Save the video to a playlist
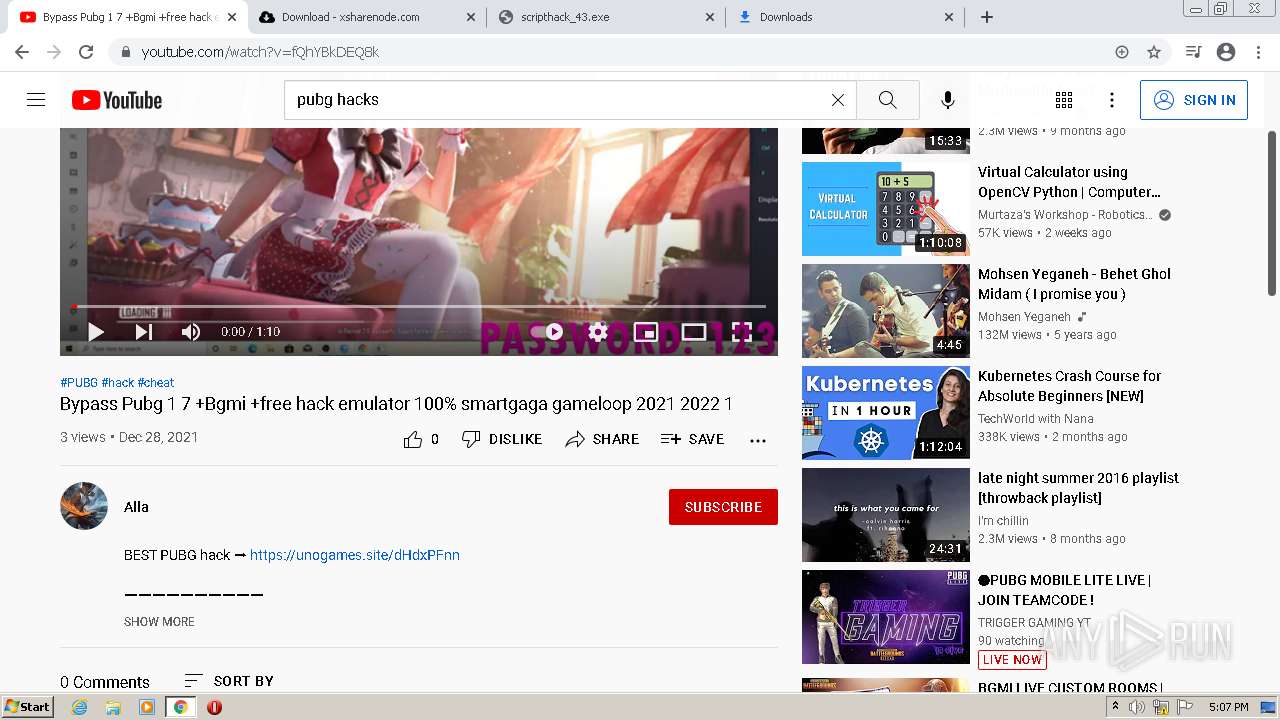Screen dimensions: 1280x720 click(x=692, y=439)
